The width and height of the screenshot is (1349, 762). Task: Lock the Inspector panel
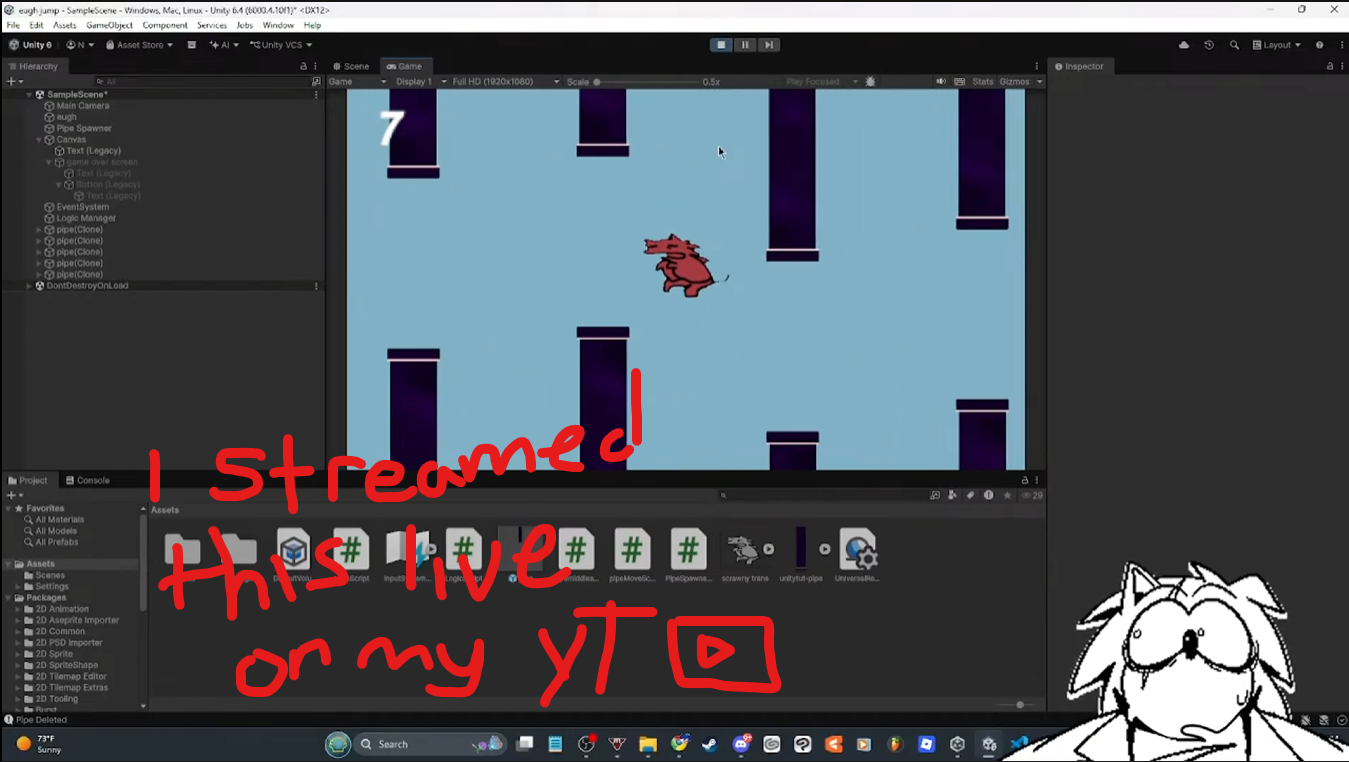point(1330,66)
